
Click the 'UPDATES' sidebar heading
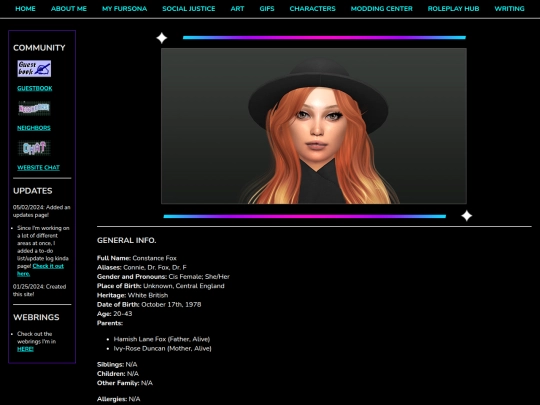33,191
